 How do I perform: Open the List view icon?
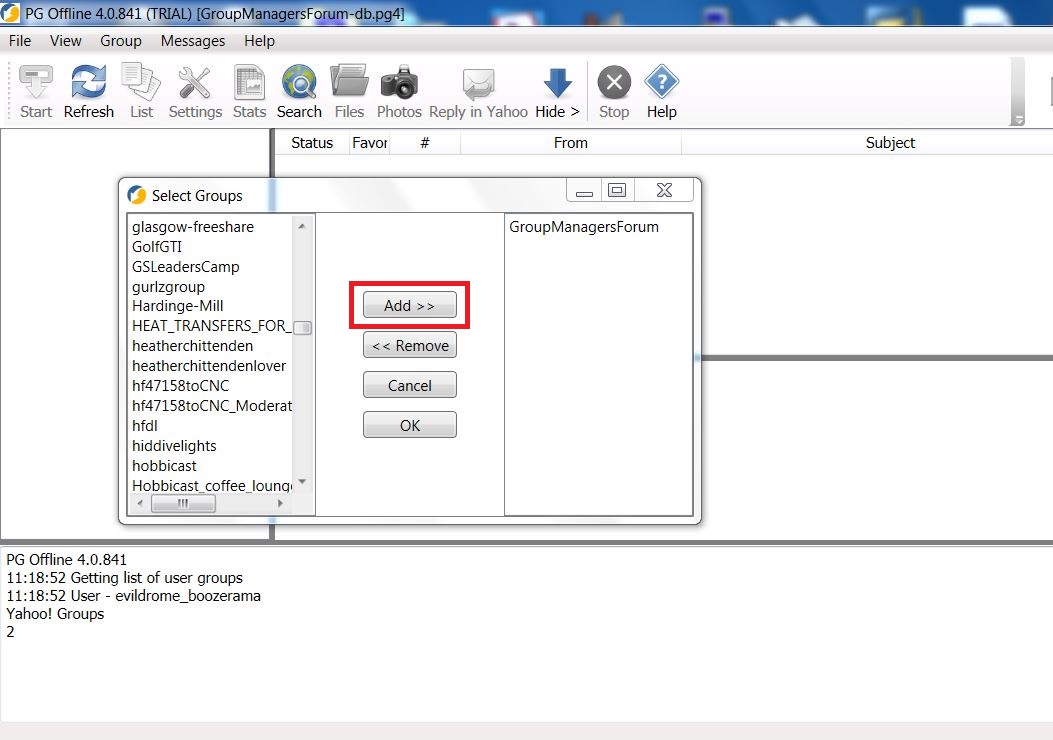coord(140,90)
